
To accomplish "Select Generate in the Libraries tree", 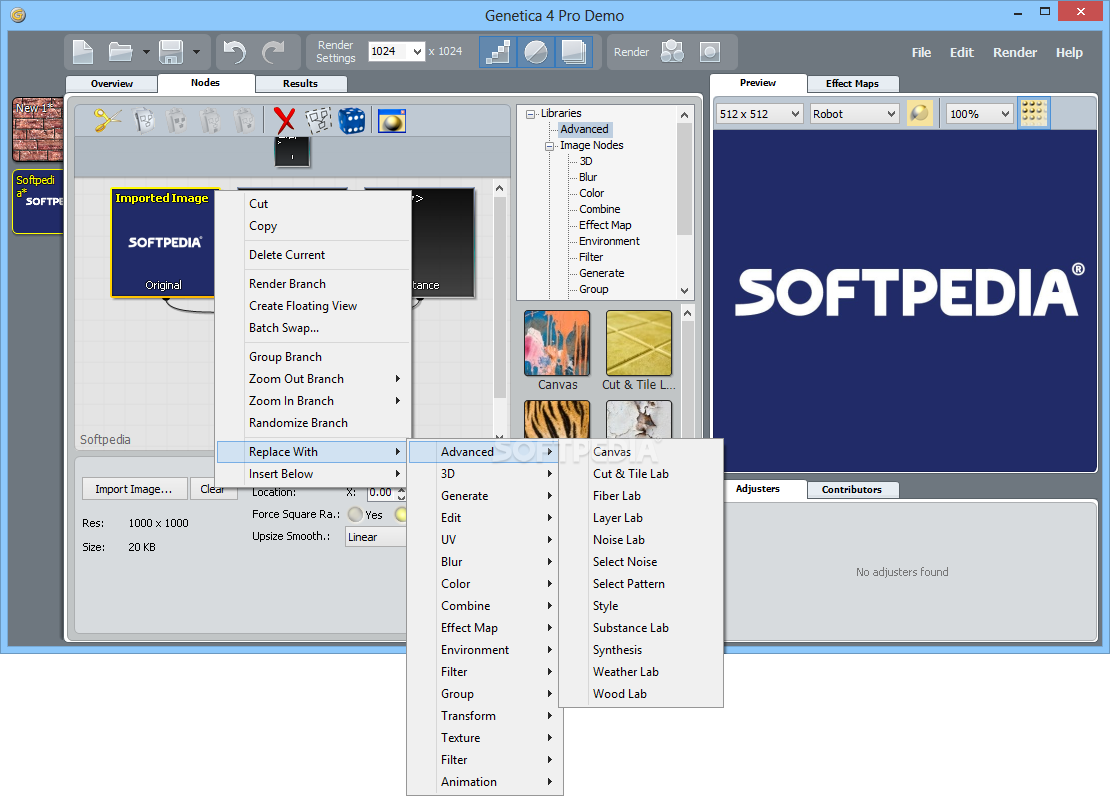I will 602,273.
